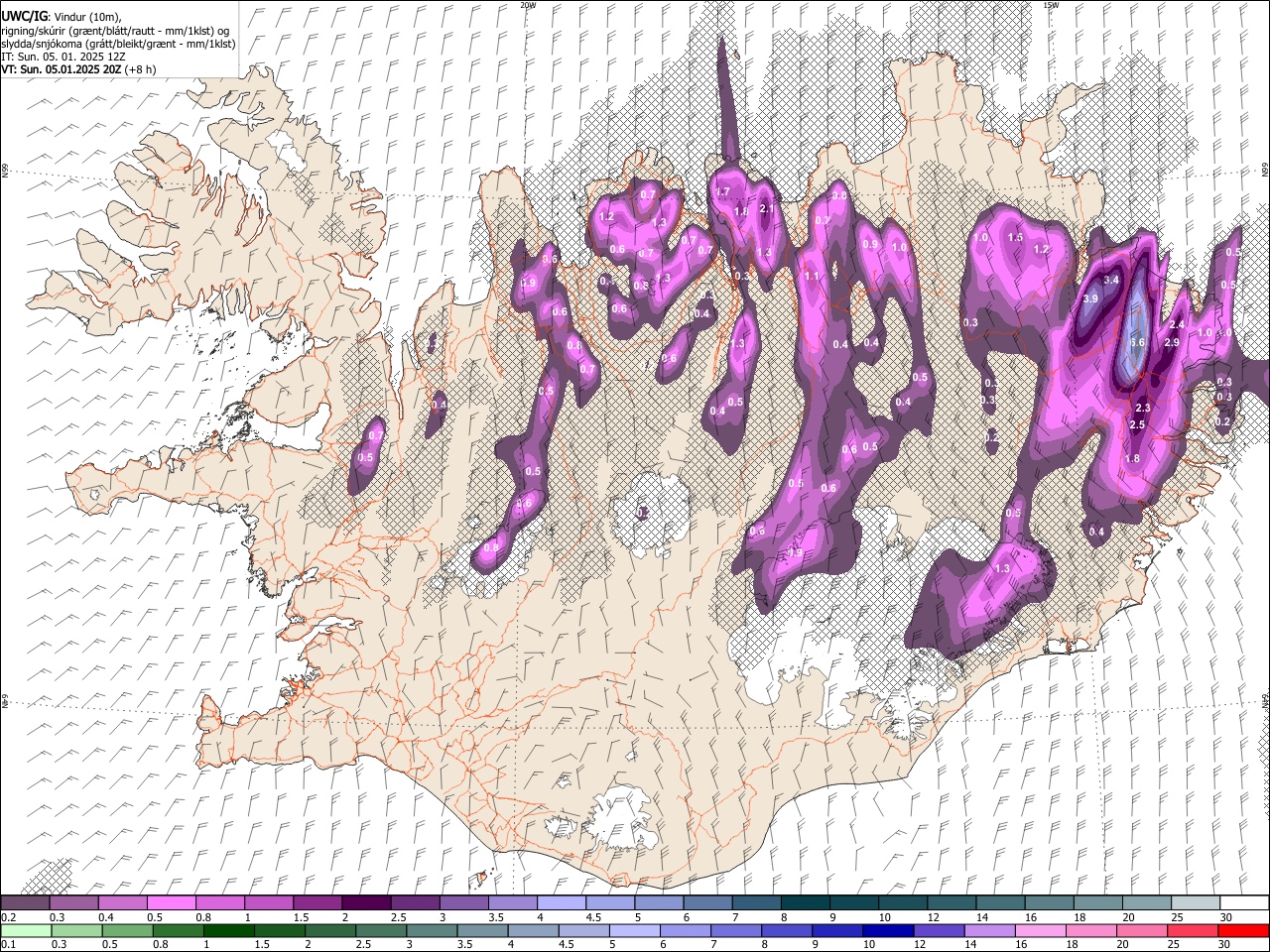Viewport: 1270px width, 952px height.
Task: Click the 15W longitude label
Action: 1051,5
